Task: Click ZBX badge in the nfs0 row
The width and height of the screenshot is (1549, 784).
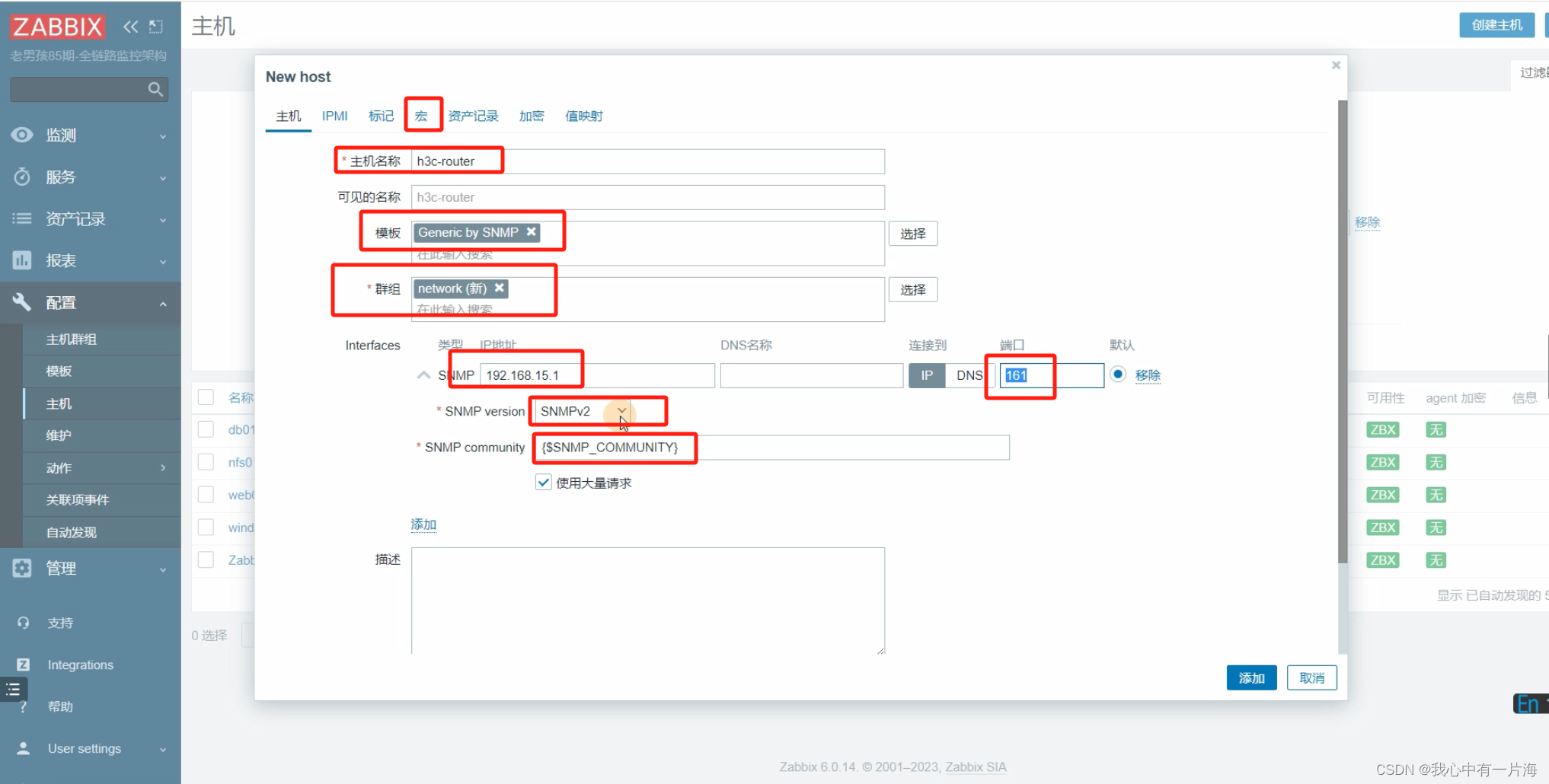Action: 1382,462
